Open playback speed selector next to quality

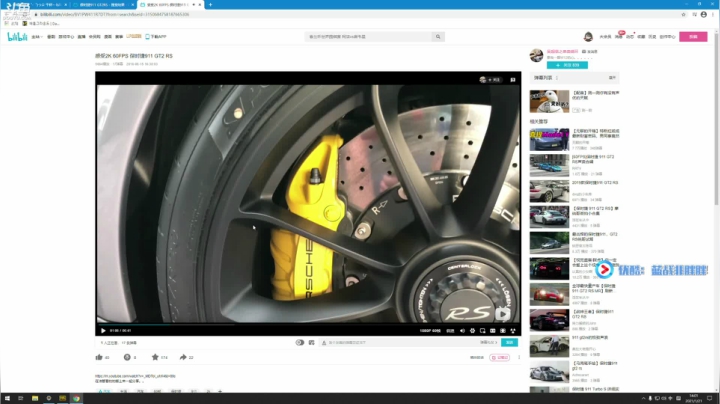450,331
